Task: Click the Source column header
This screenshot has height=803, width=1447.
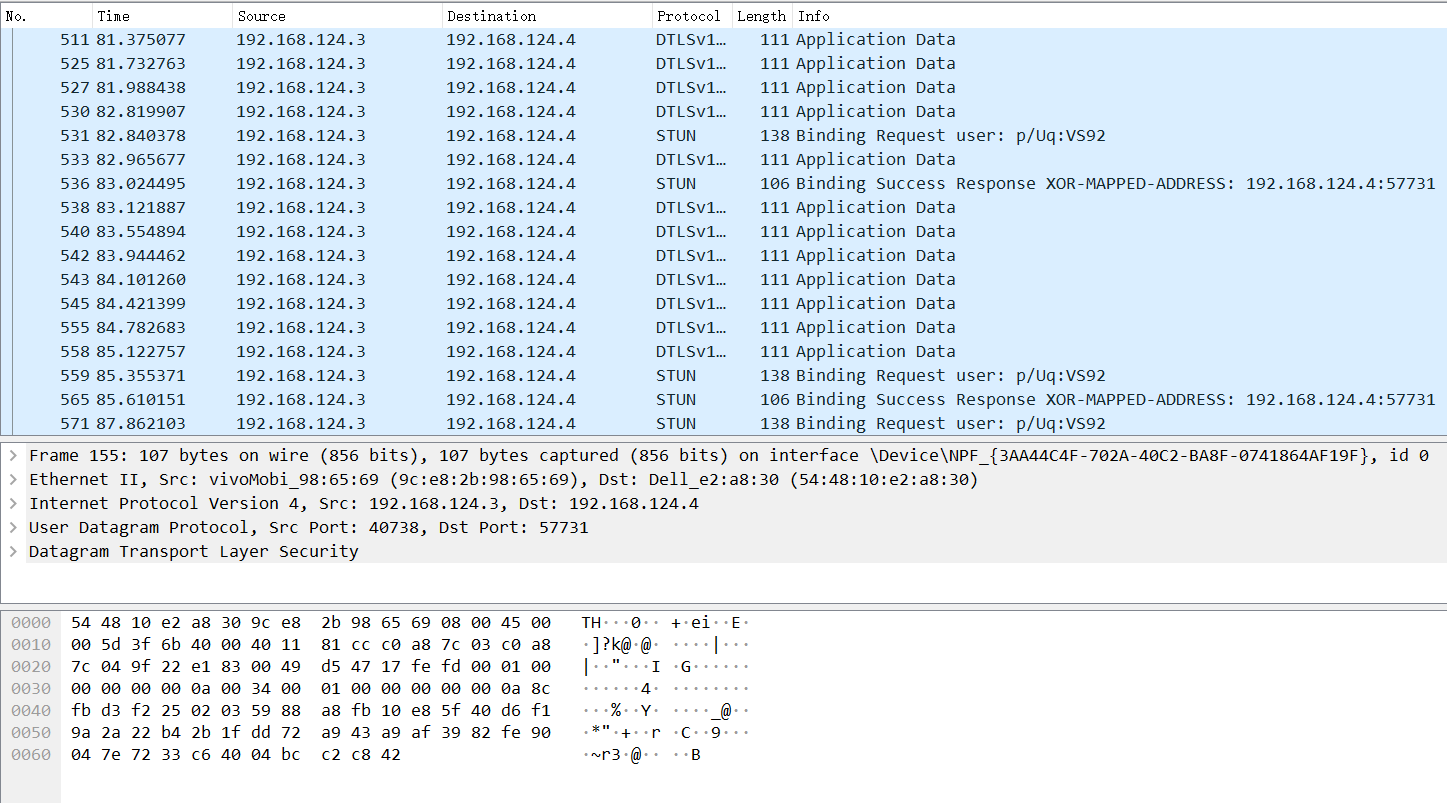Action: (336, 16)
